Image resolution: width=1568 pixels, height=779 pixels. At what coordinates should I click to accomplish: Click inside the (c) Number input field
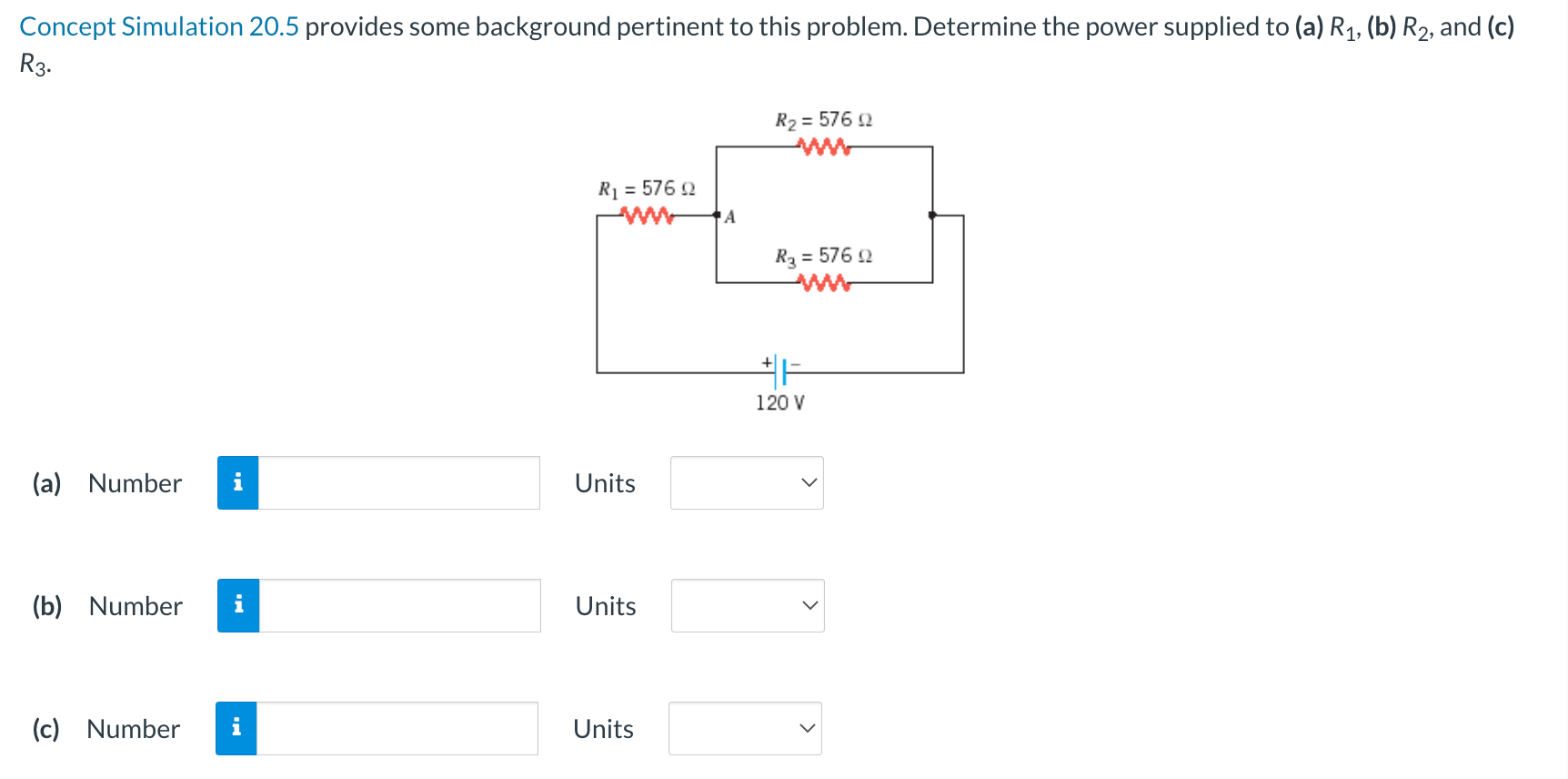(x=396, y=728)
